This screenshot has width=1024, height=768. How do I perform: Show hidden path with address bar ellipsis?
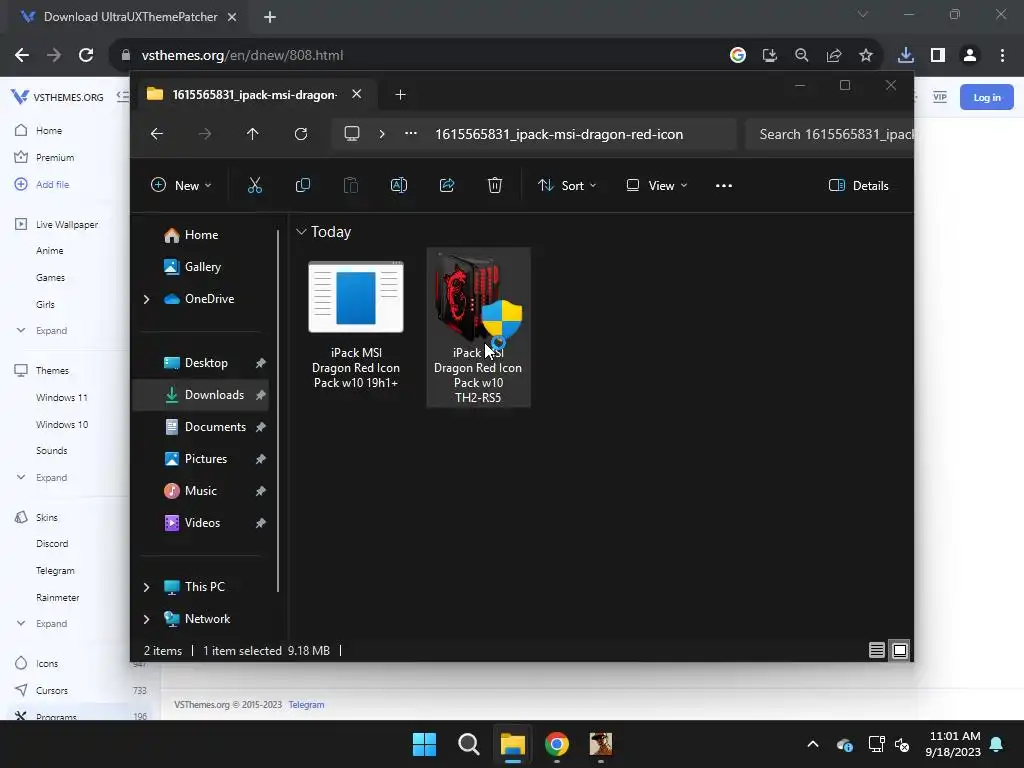click(x=411, y=133)
